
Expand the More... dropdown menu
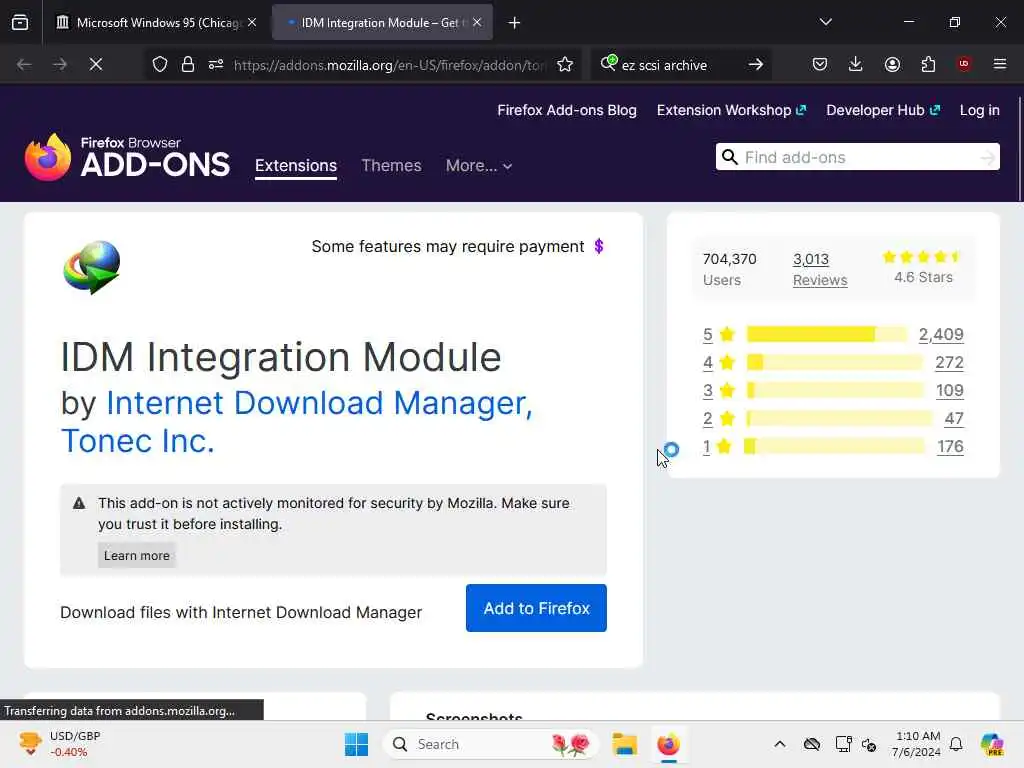pos(479,166)
